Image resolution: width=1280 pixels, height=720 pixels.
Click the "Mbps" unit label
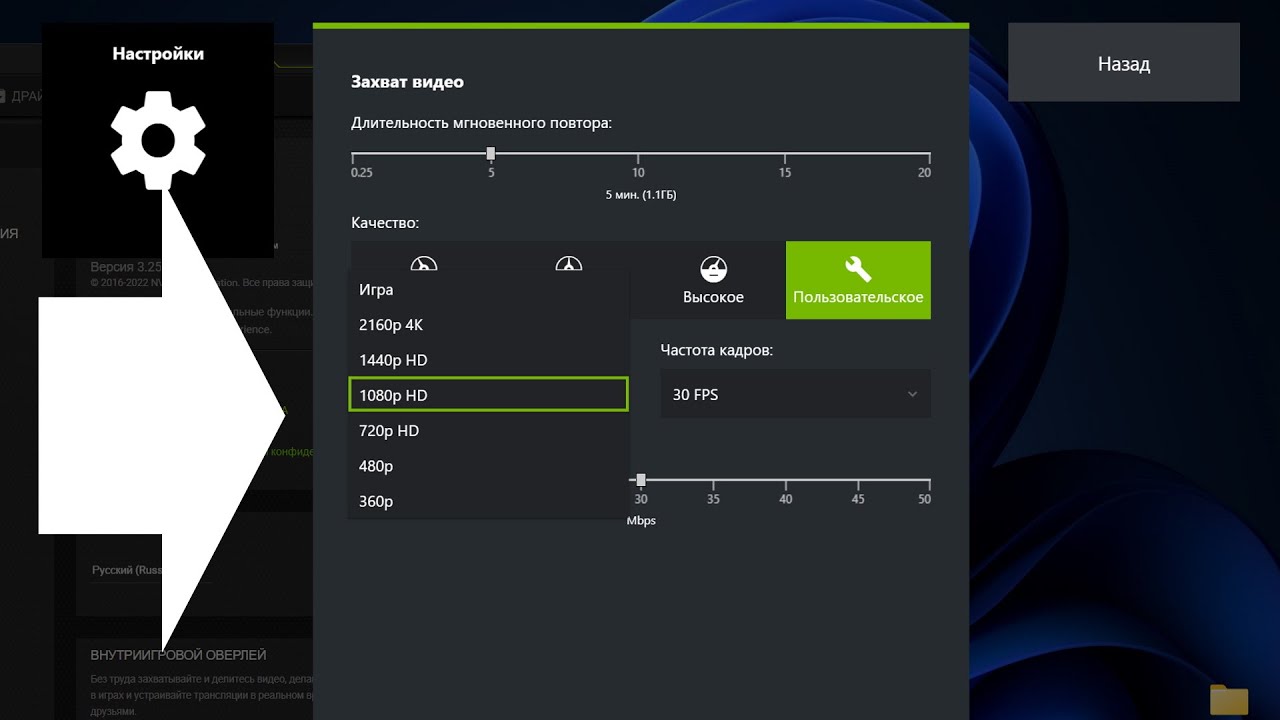pyautogui.click(x=641, y=521)
